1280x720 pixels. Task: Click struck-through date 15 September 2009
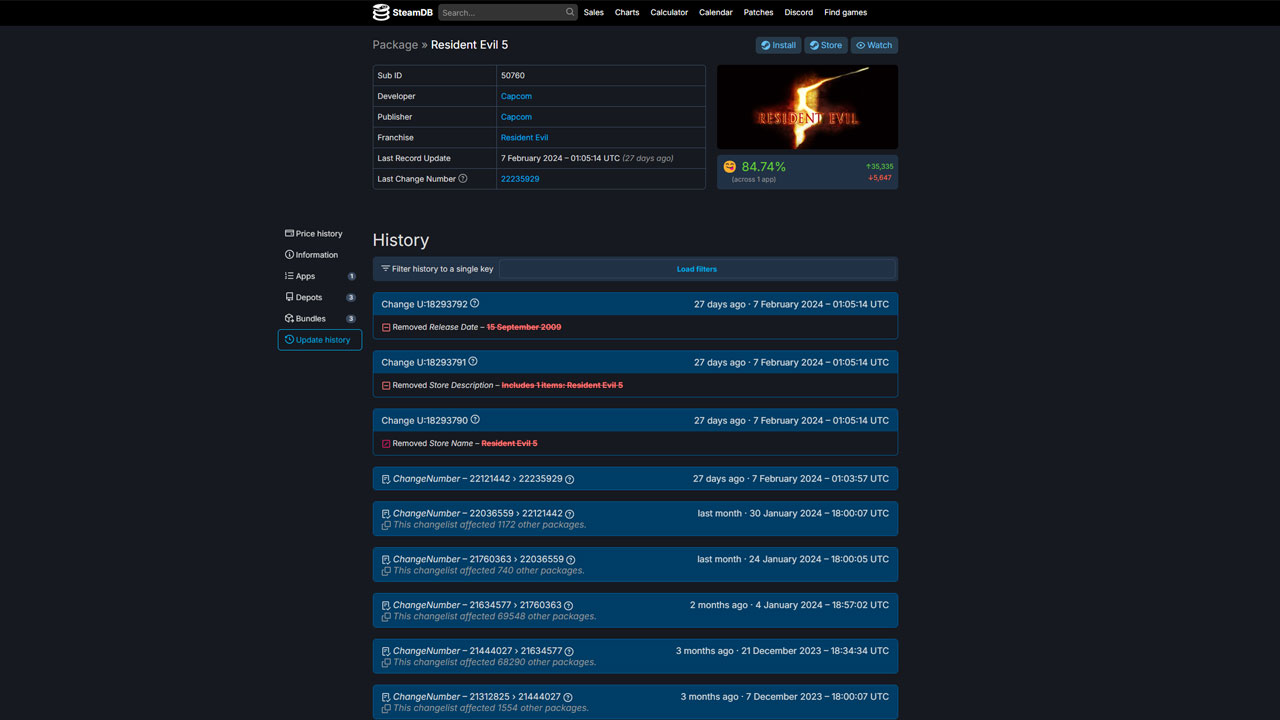point(524,327)
